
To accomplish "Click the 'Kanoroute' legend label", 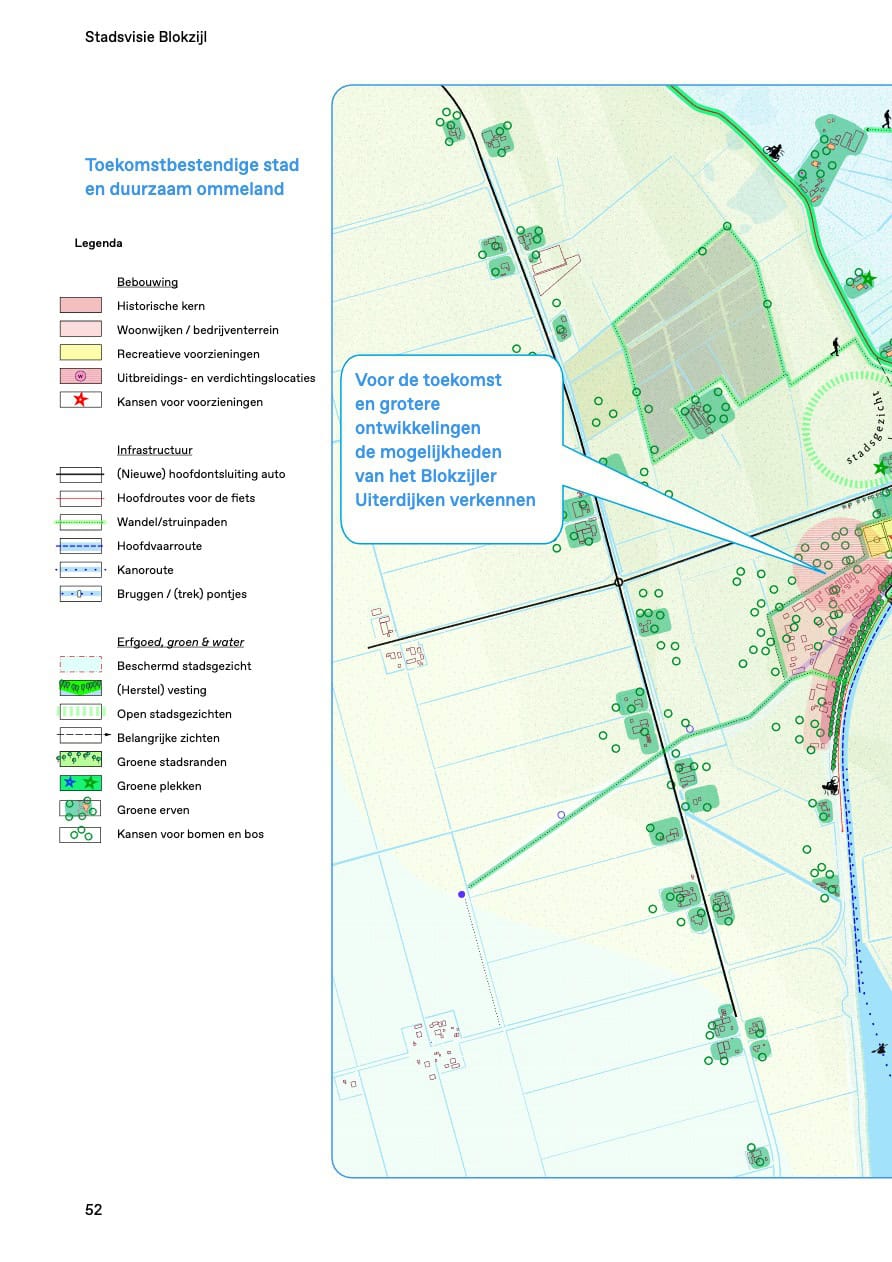I will click(145, 570).
